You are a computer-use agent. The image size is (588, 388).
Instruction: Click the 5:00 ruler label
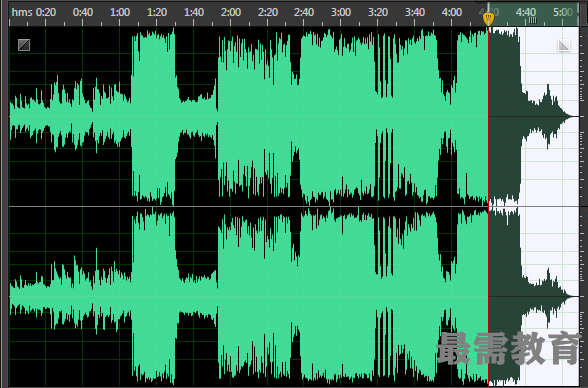tap(562, 12)
